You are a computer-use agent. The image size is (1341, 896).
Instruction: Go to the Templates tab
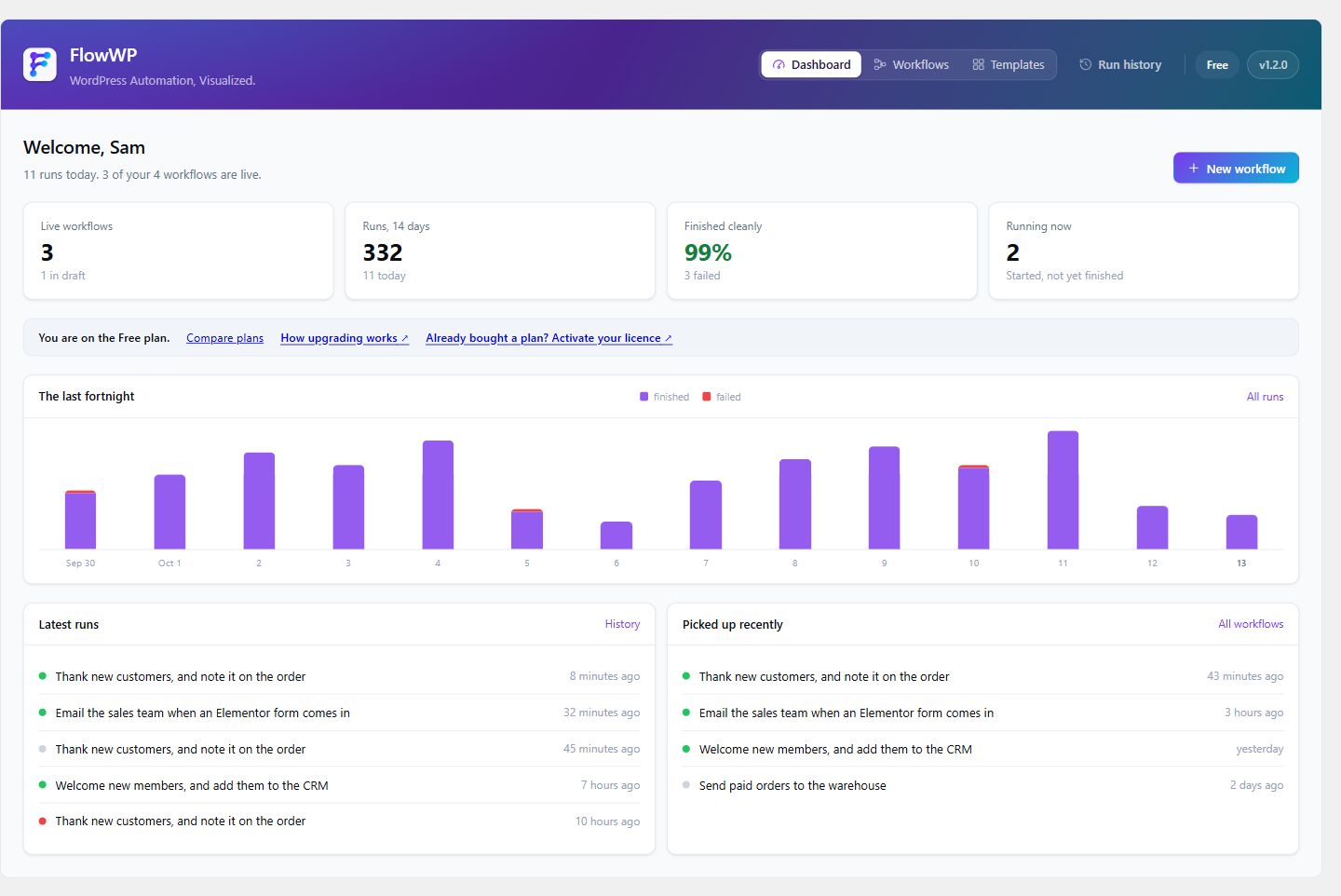[x=1009, y=64]
